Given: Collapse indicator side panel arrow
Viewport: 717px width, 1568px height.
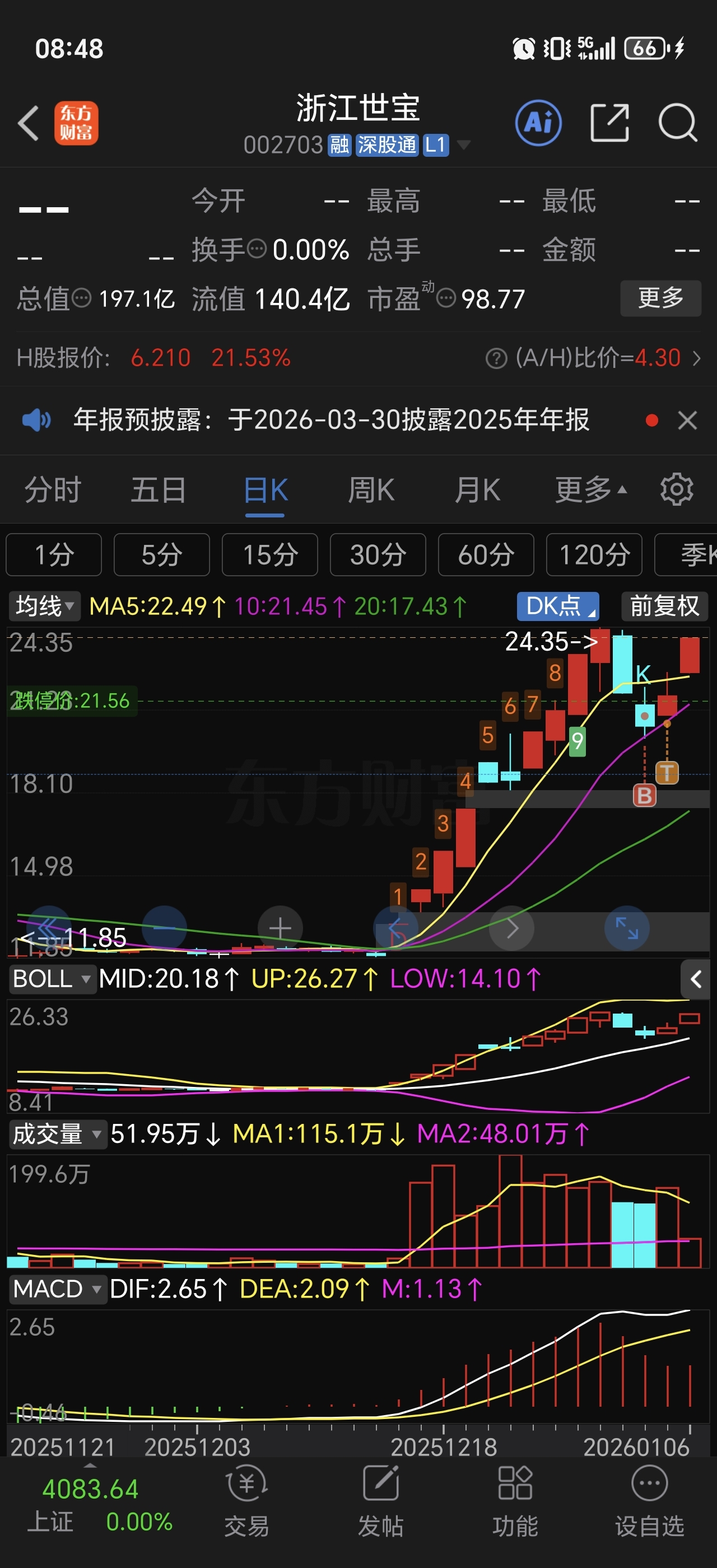Looking at the screenshot, I should click(x=695, y=979).
